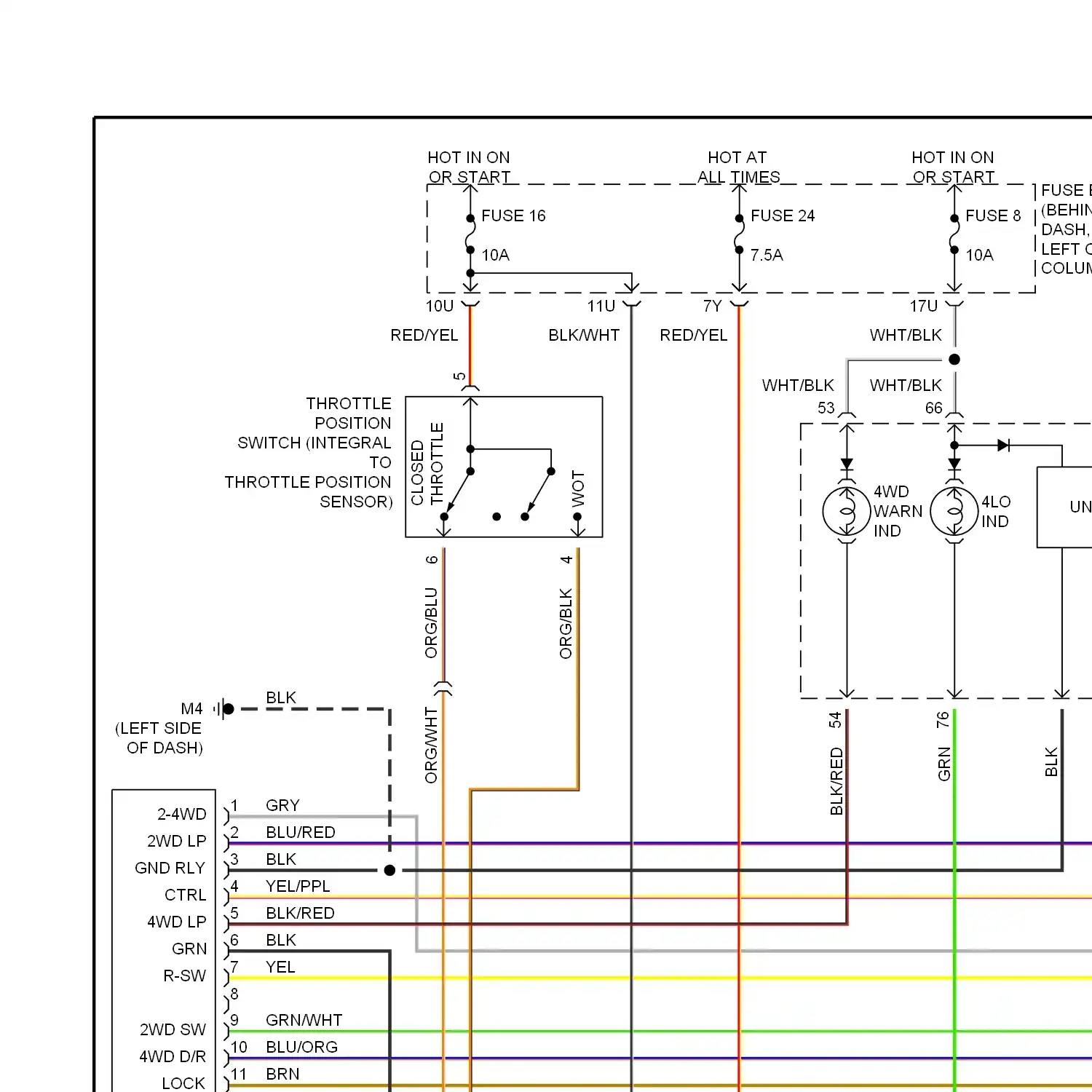The width and height of the screenshot is (1092, 1092).
Task: Click the BLU/ORG wire label at pin 10
Action: pos(301,1047)
